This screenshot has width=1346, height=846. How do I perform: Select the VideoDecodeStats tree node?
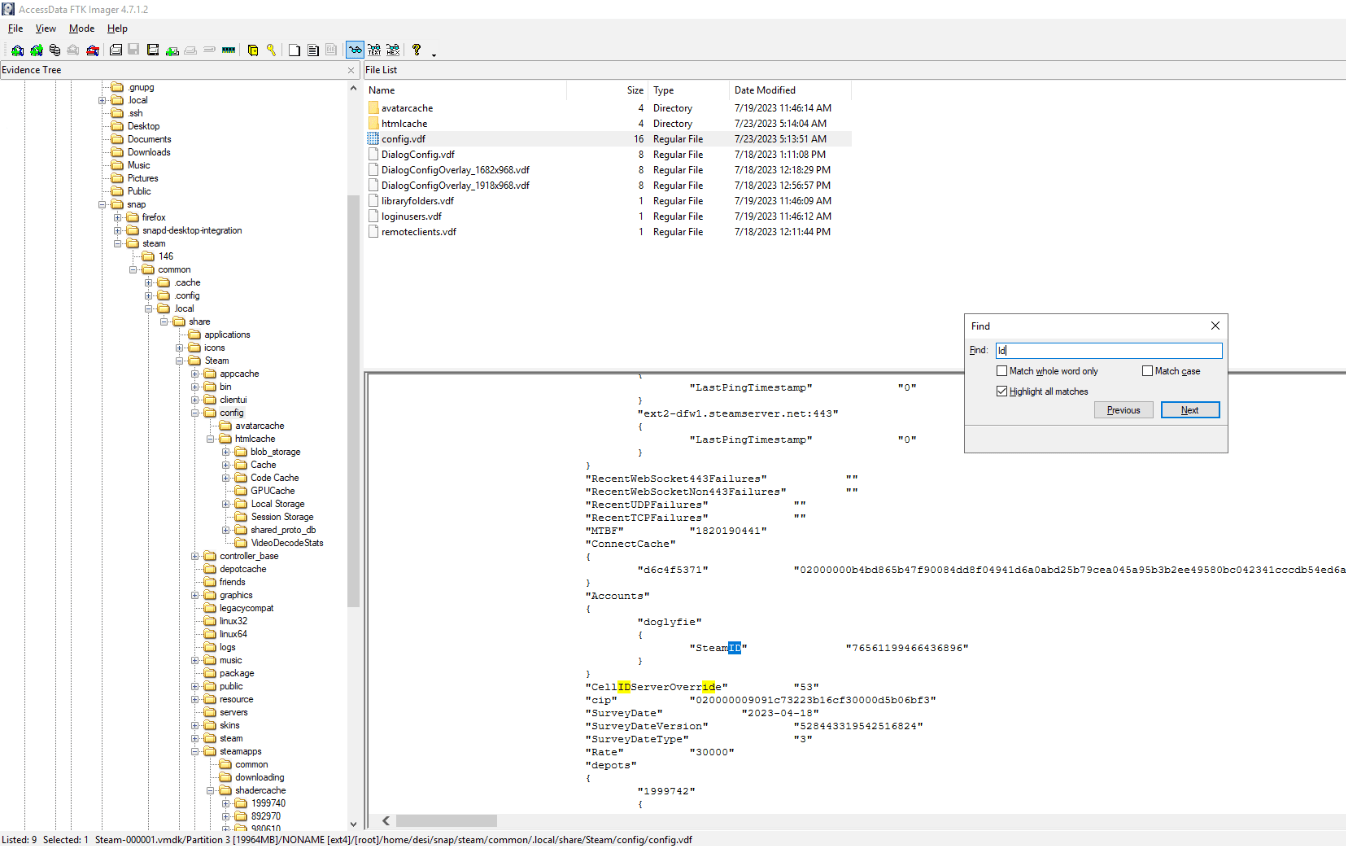287,543
